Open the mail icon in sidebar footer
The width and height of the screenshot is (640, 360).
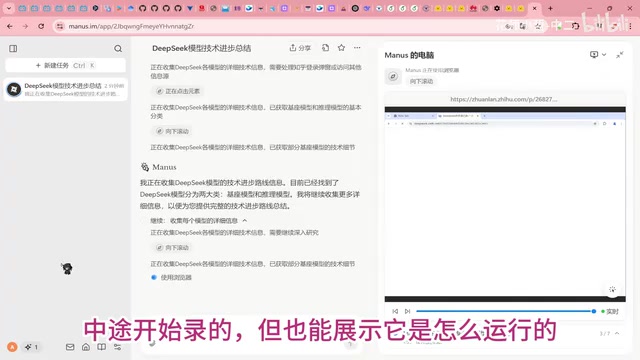click(70, 347)
